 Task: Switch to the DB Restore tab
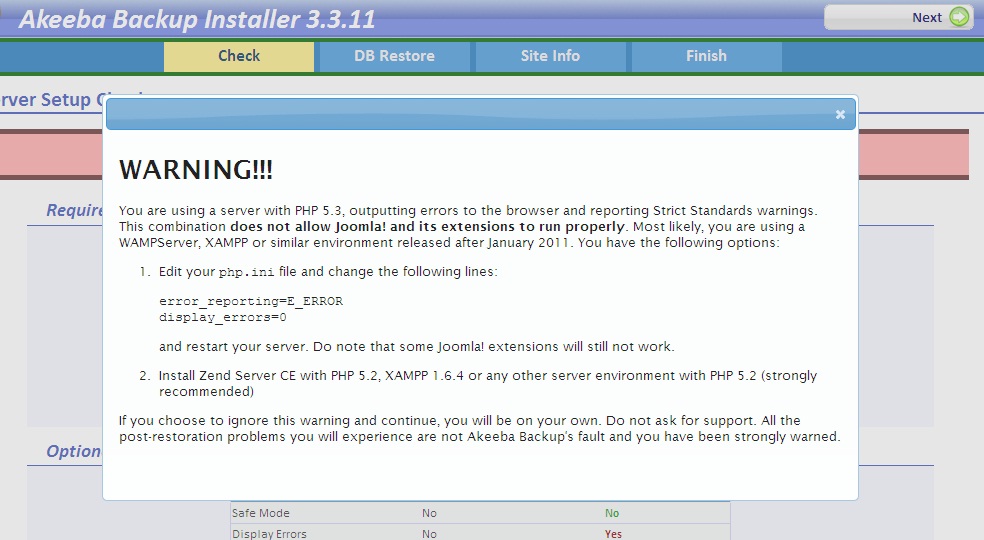395,57
